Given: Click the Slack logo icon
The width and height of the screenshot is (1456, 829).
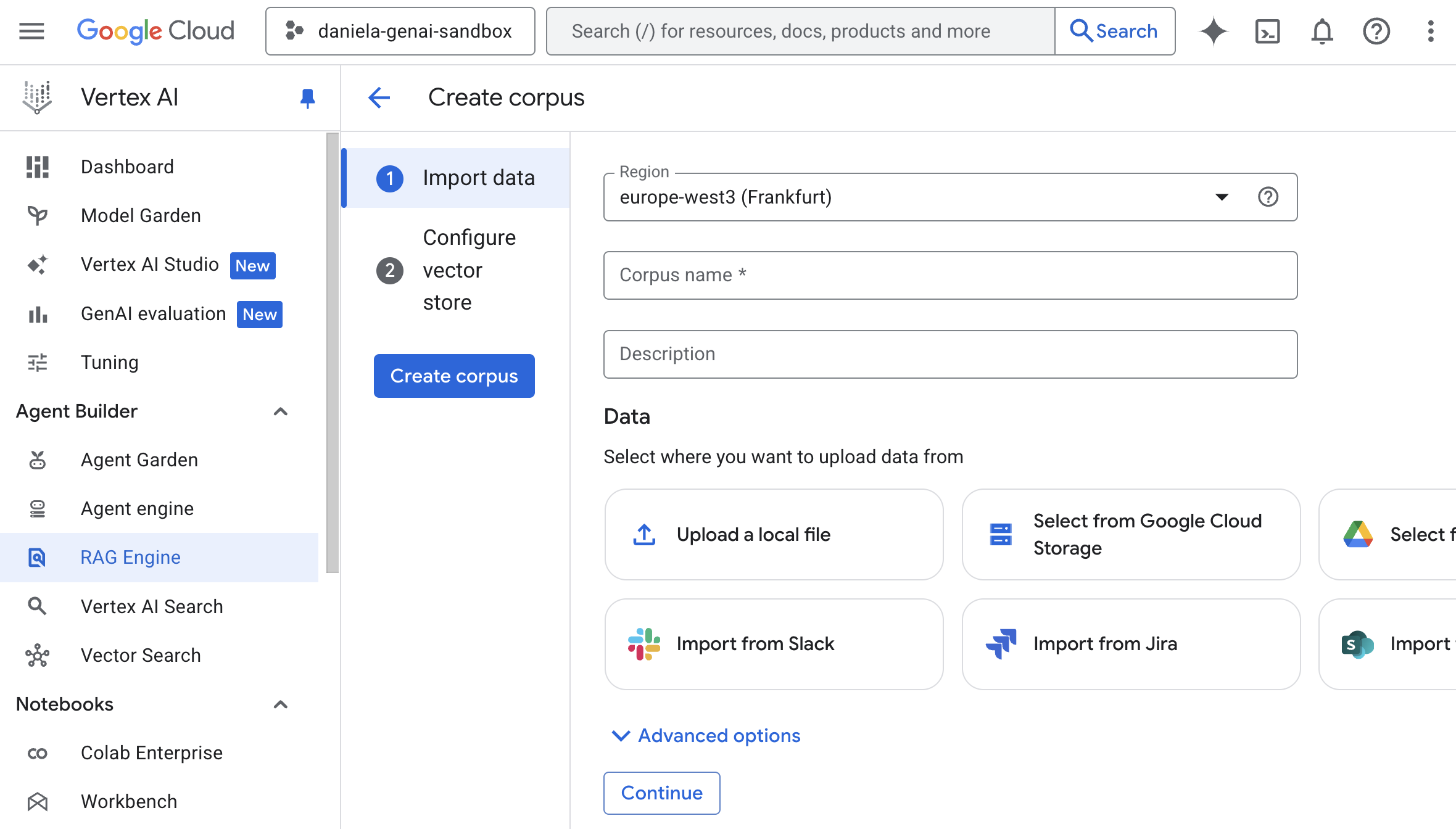Looking at the screenshot, I should [644, 644].
